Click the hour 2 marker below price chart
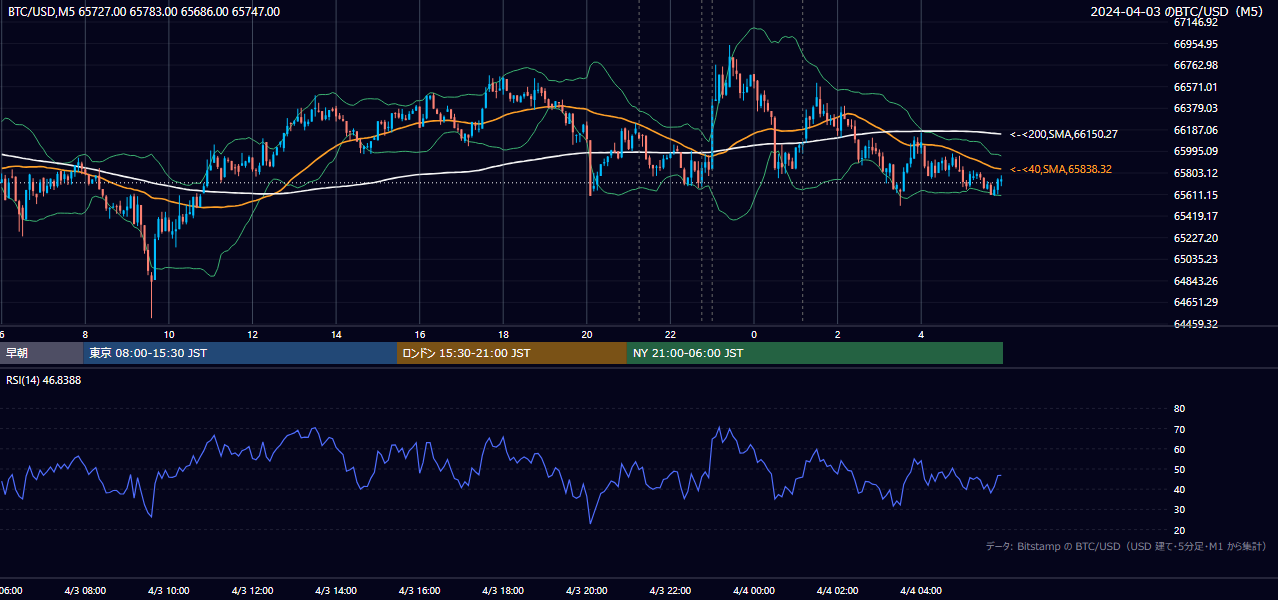This screenshot has width=1278, height=600. click(838, 335)
